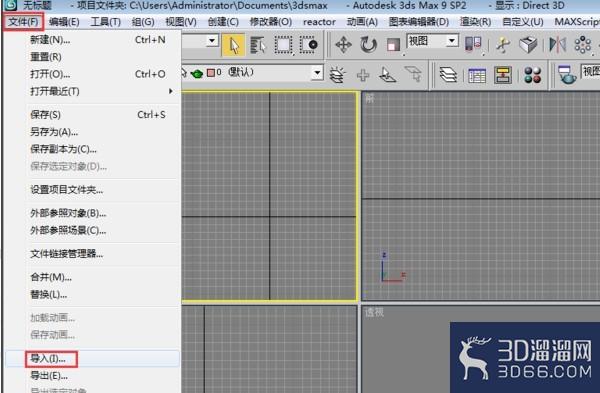Choose the Rectangular Selection Region tool
600x393 pixels.
(283, 45)
